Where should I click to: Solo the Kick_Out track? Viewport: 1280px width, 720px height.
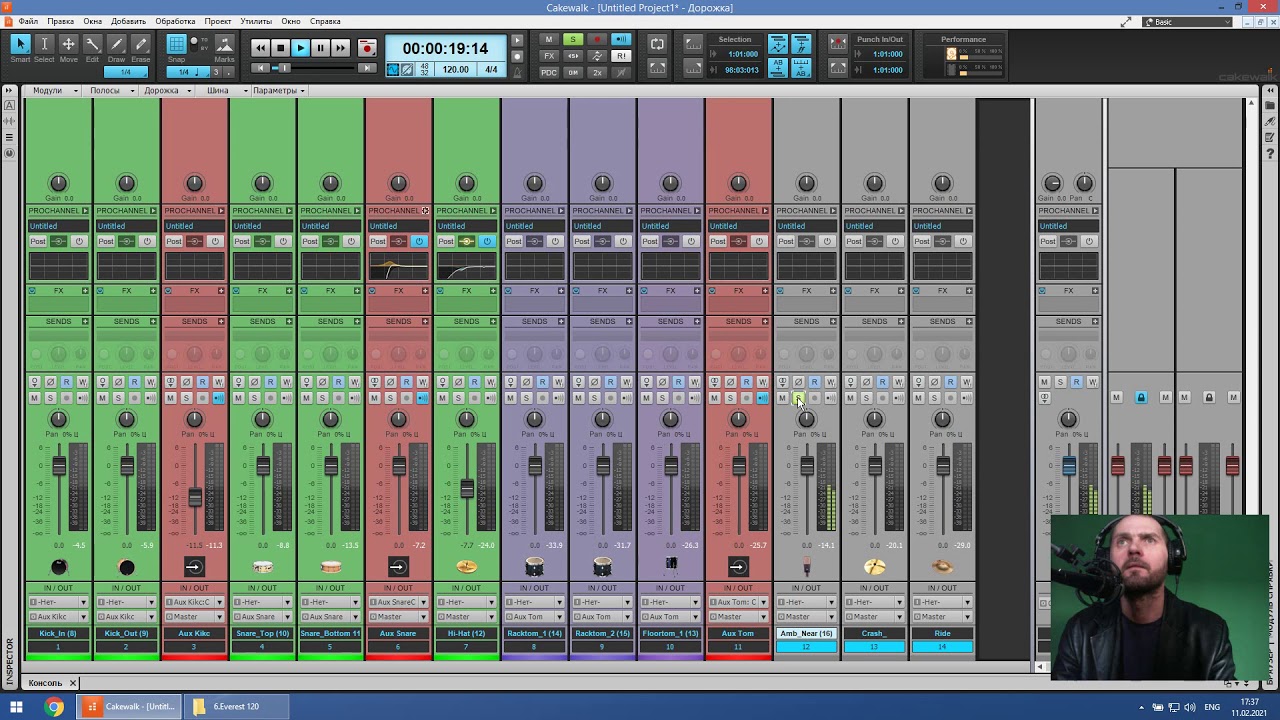(x=118, y=398)
